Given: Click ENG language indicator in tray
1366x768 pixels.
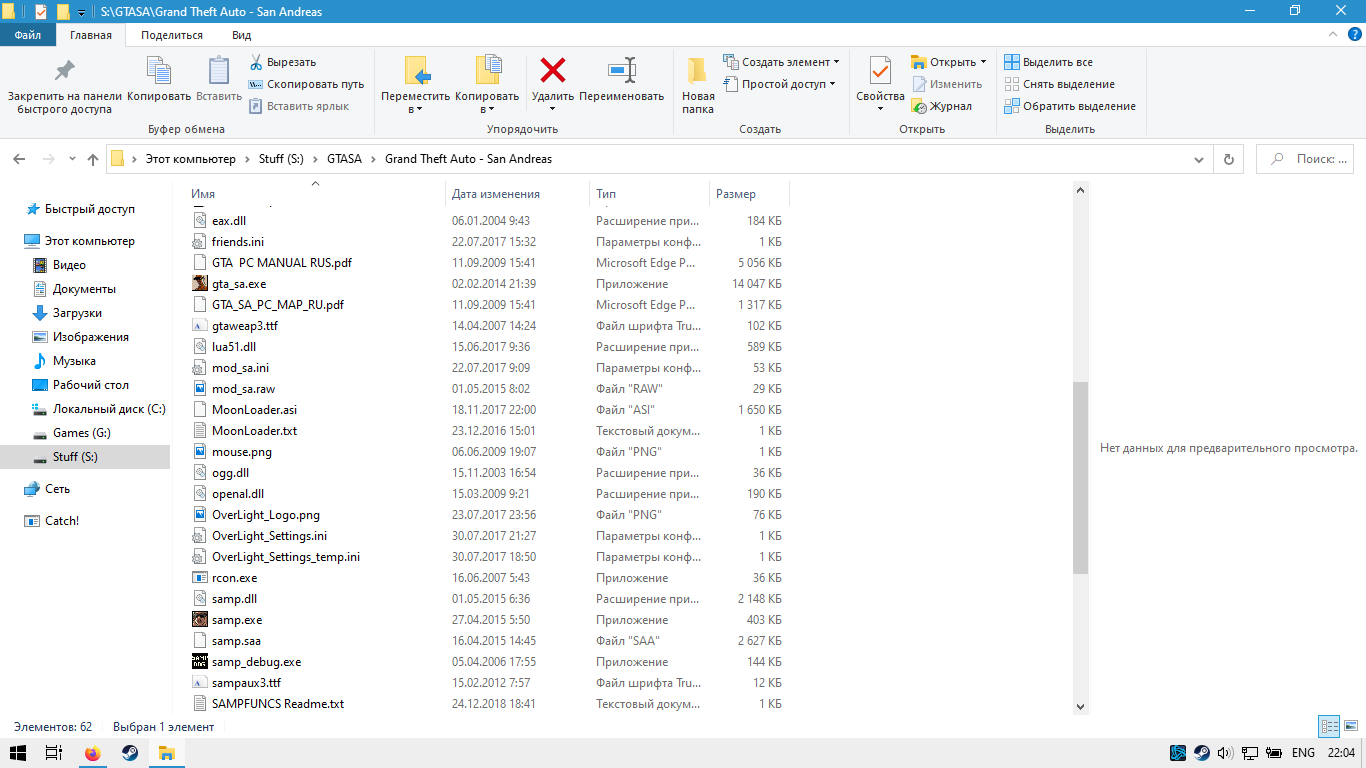Looking at the screenshot, I should click(x=1303, y=753).
